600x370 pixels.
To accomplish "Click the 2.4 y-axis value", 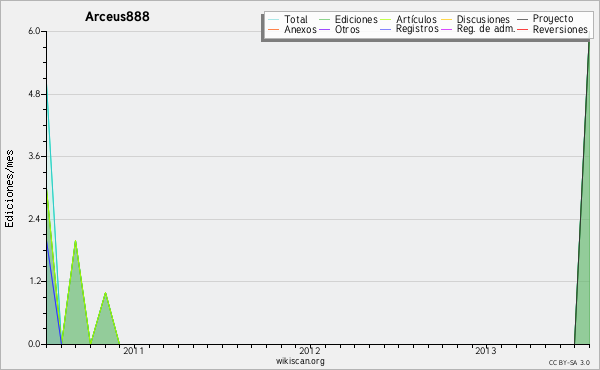I will pos(34,219).
